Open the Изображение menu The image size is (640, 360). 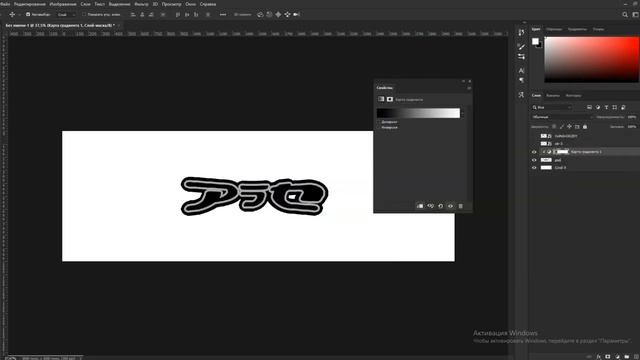(63, 4)
